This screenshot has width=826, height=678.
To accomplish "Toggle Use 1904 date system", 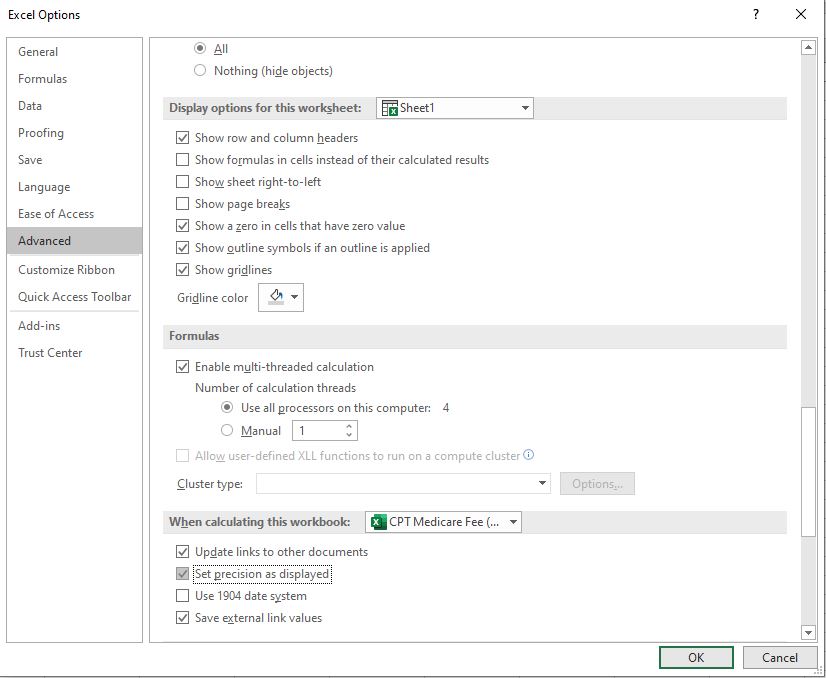I will tap(182, 596).
